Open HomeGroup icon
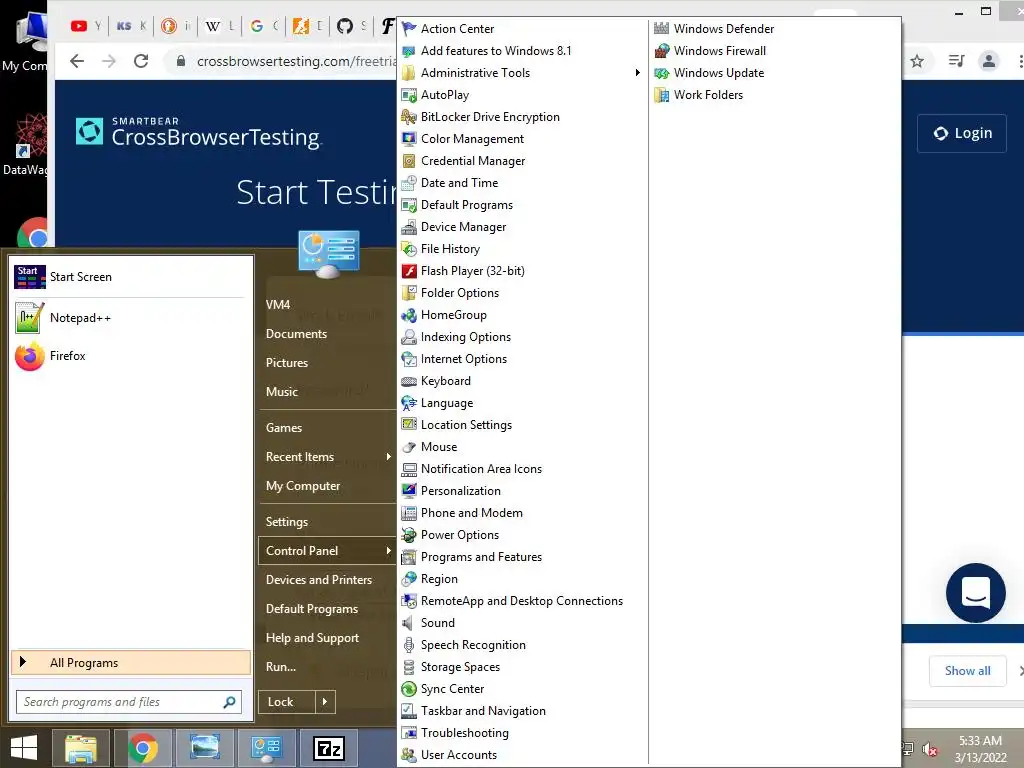The width and height of the screenshot is (1024, 768). coord(409,315)
